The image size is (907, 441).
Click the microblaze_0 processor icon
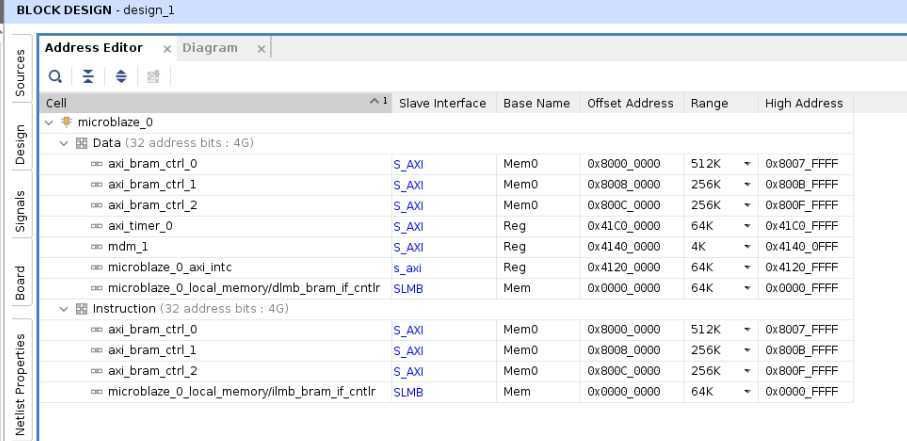[67, 122]
